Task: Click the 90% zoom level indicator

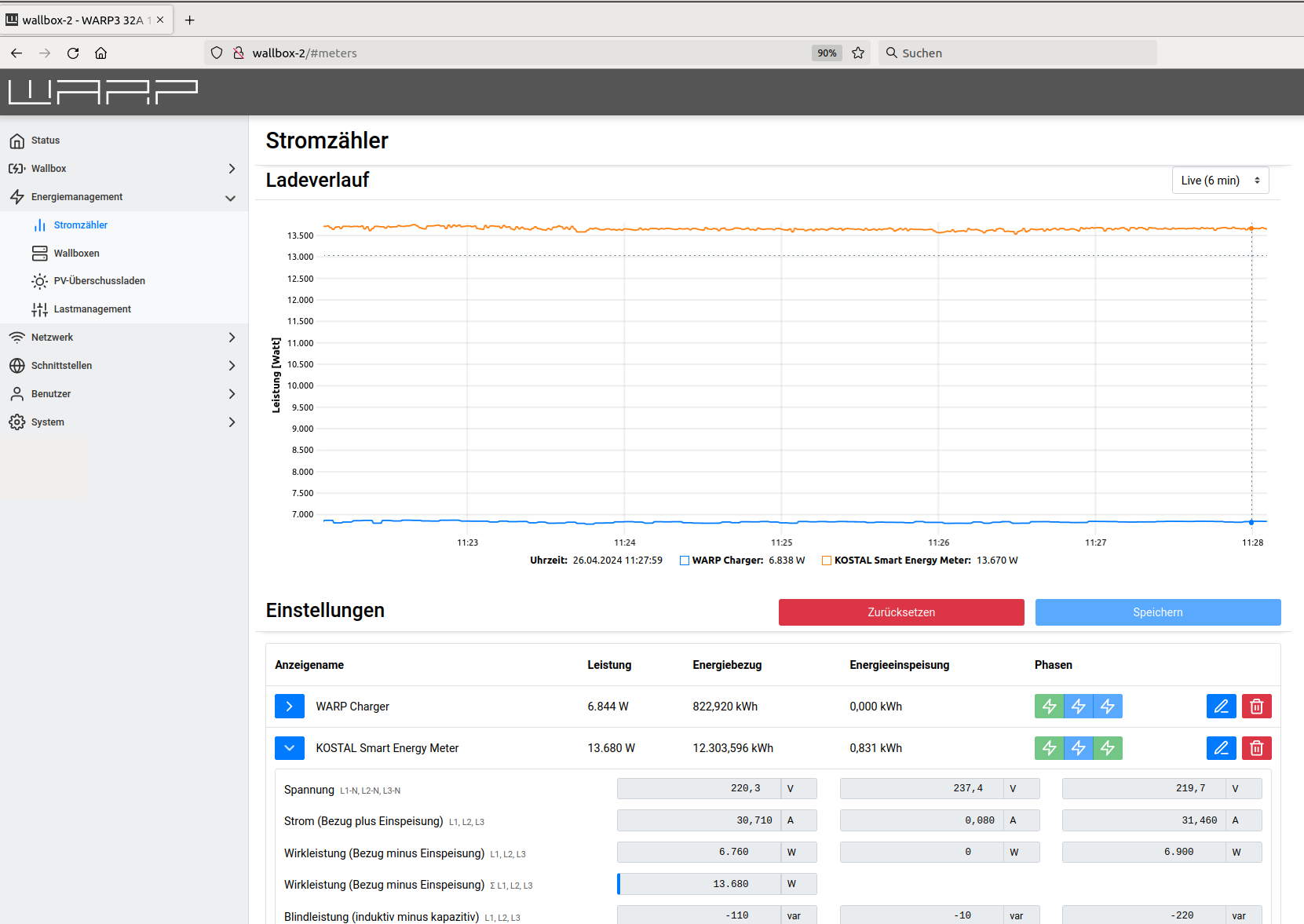Action: coord(827,53)
